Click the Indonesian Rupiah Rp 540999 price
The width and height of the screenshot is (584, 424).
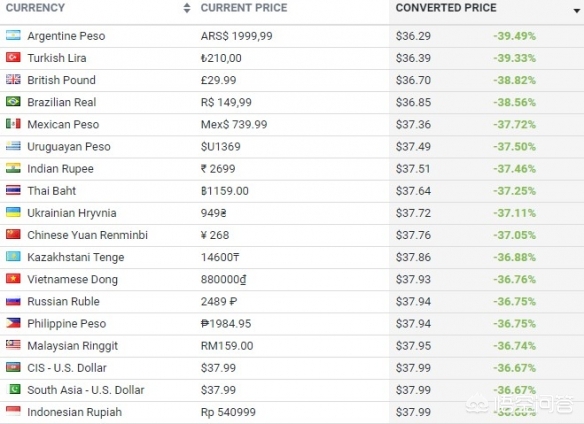pyautogui.click(x=228, y=412)
